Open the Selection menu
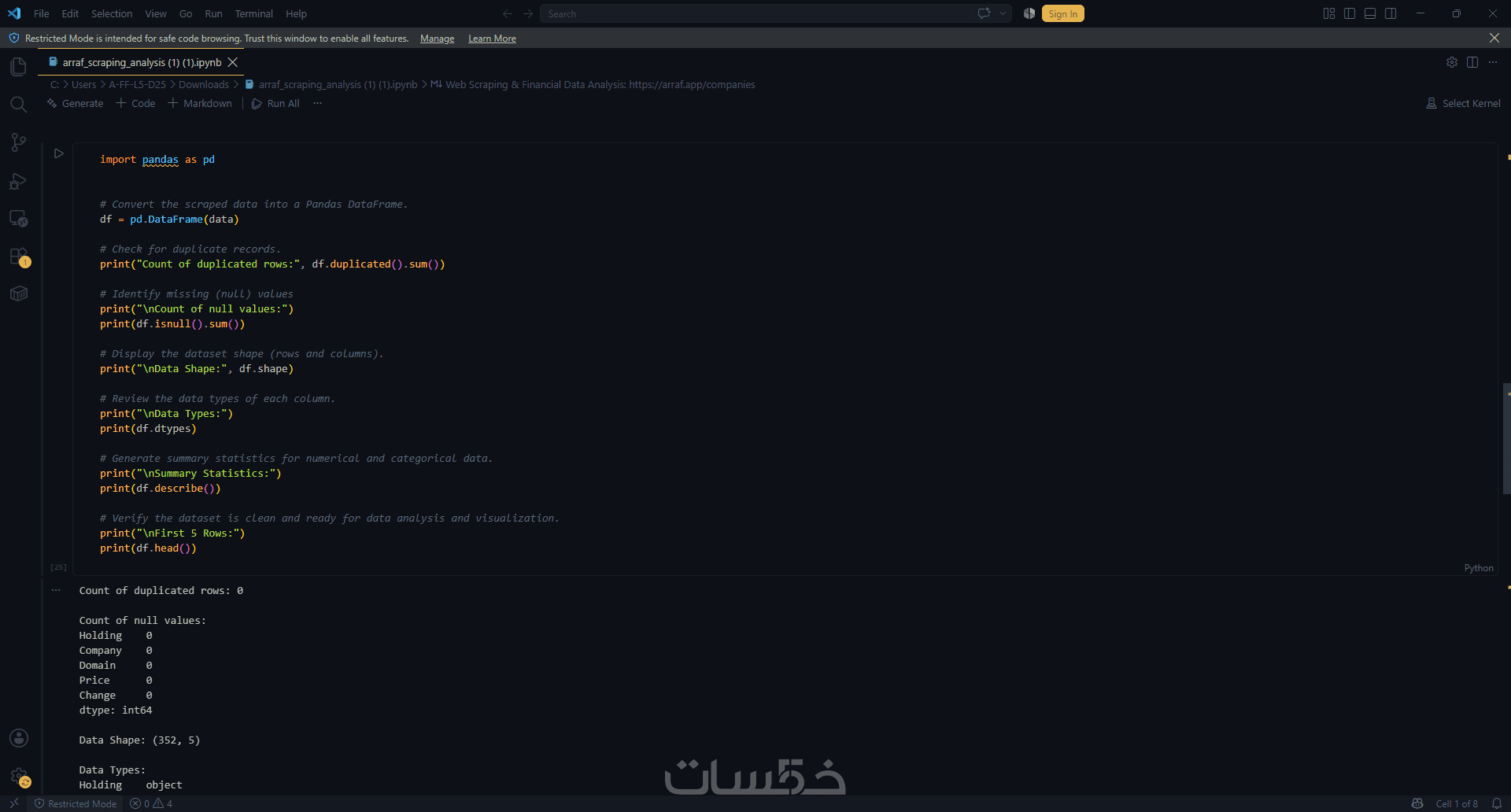1511x812 pixels. pyautogui.click(x=112, y=13)
